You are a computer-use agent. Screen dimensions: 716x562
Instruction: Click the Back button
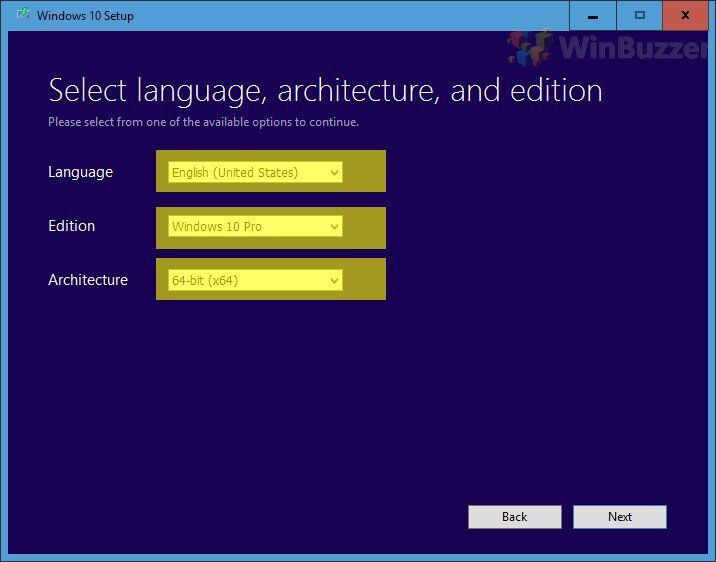point(515,517)
